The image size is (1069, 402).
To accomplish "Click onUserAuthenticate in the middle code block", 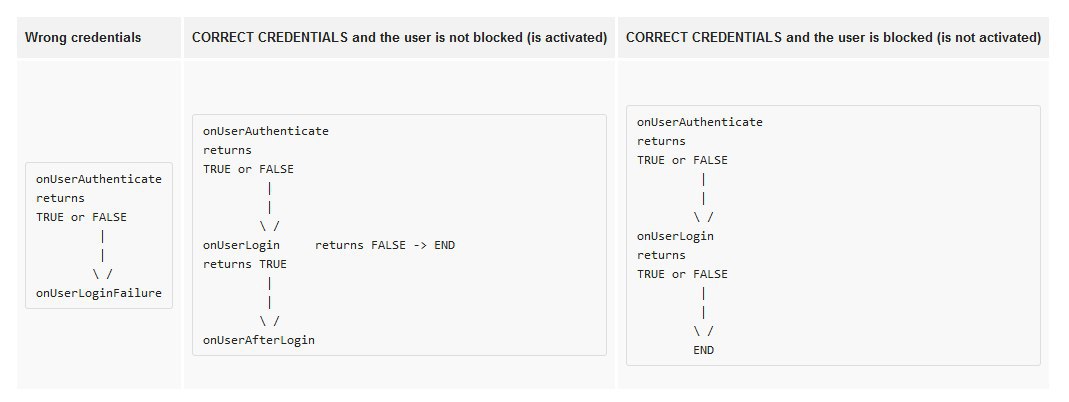I will pyautogui.click(x=266, y=131).
